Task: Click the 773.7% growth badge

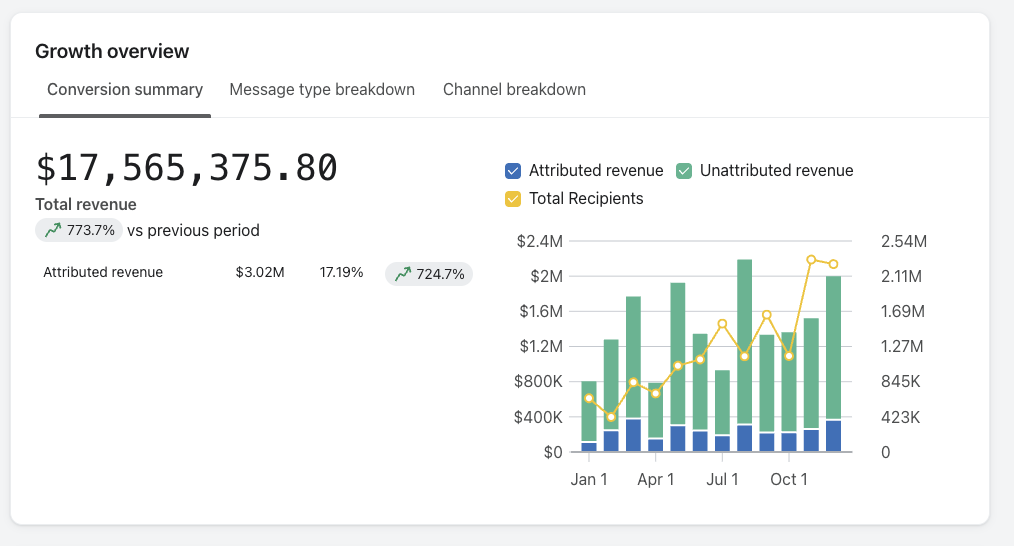Action: pyautogui.click(x=79, y=230)
